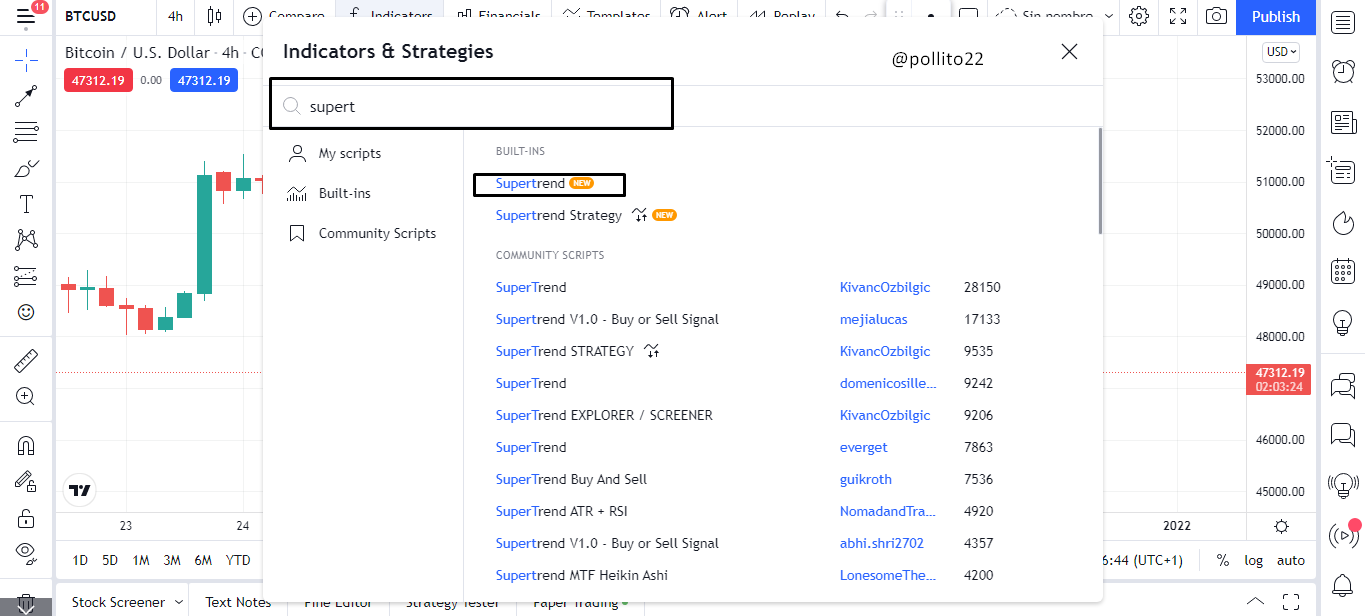Activate the zoom in tool
The image size is (1365, 616).
pos(26,396)
